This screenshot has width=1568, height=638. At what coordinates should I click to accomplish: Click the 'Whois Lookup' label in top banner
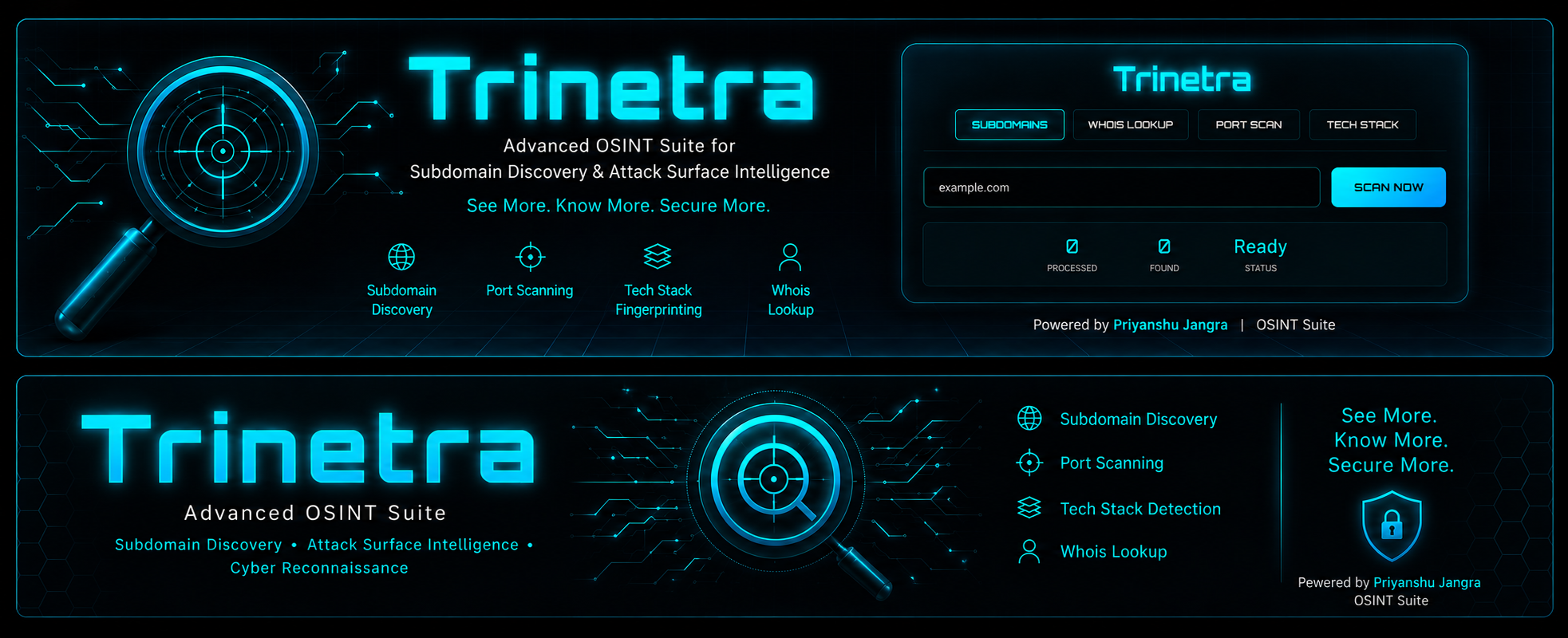[x=791, y=300]
